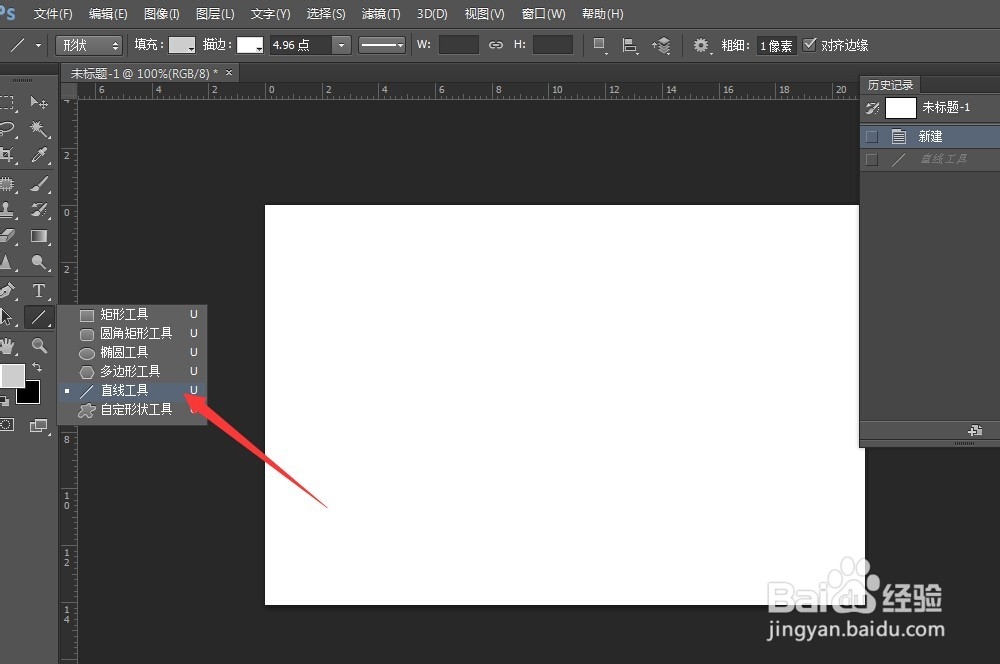Select the Hand tool
The height and width of the screenshot is (664, 1000).
[x=7, y=346]
